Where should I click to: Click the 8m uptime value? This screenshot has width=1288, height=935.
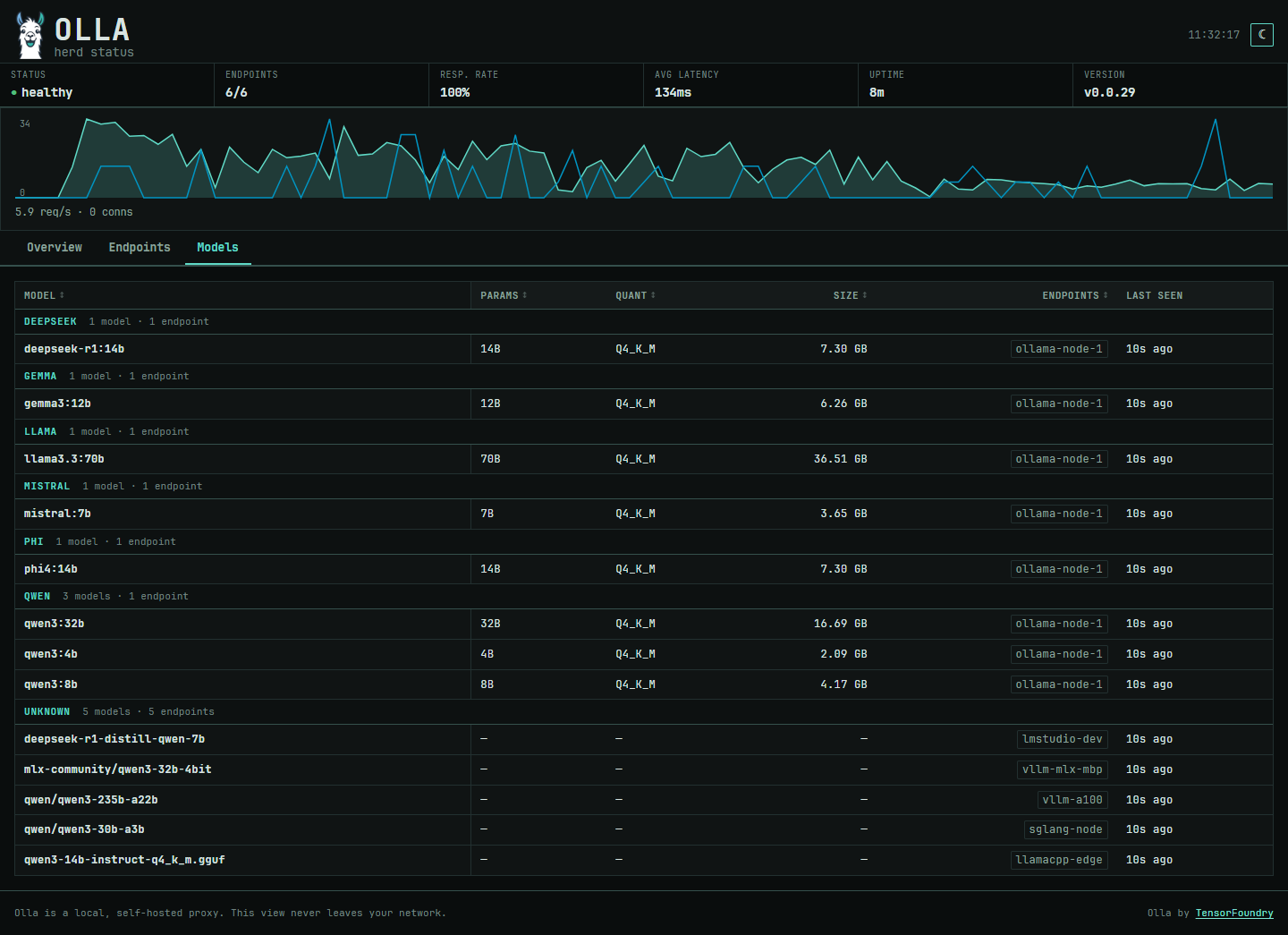(x=877, y=92)
